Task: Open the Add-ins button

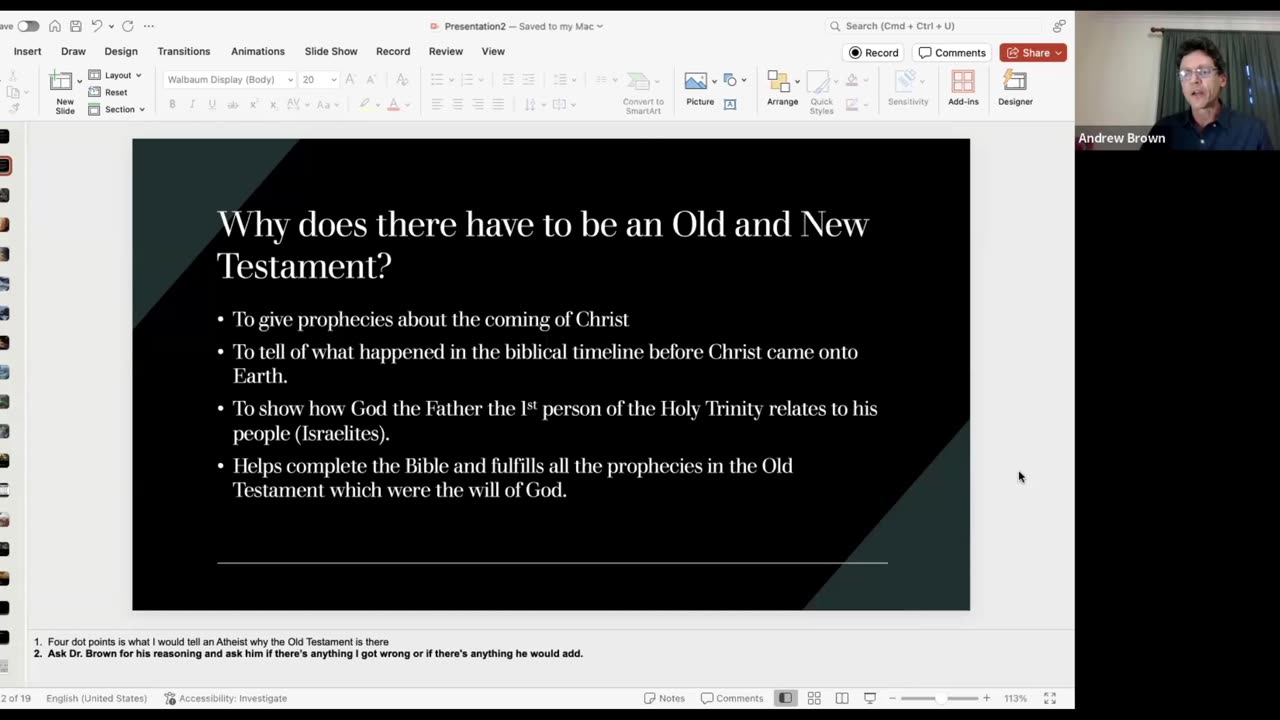Action: [x=963, y=89]
